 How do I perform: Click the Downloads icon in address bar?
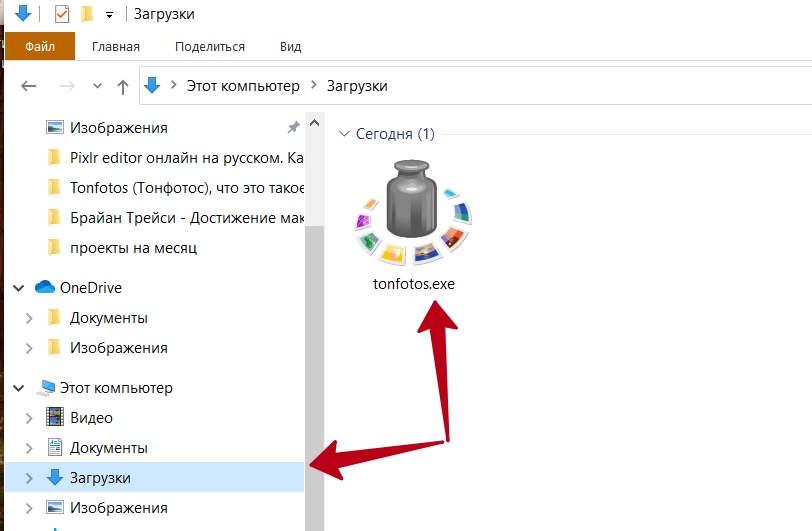(152, 85)
